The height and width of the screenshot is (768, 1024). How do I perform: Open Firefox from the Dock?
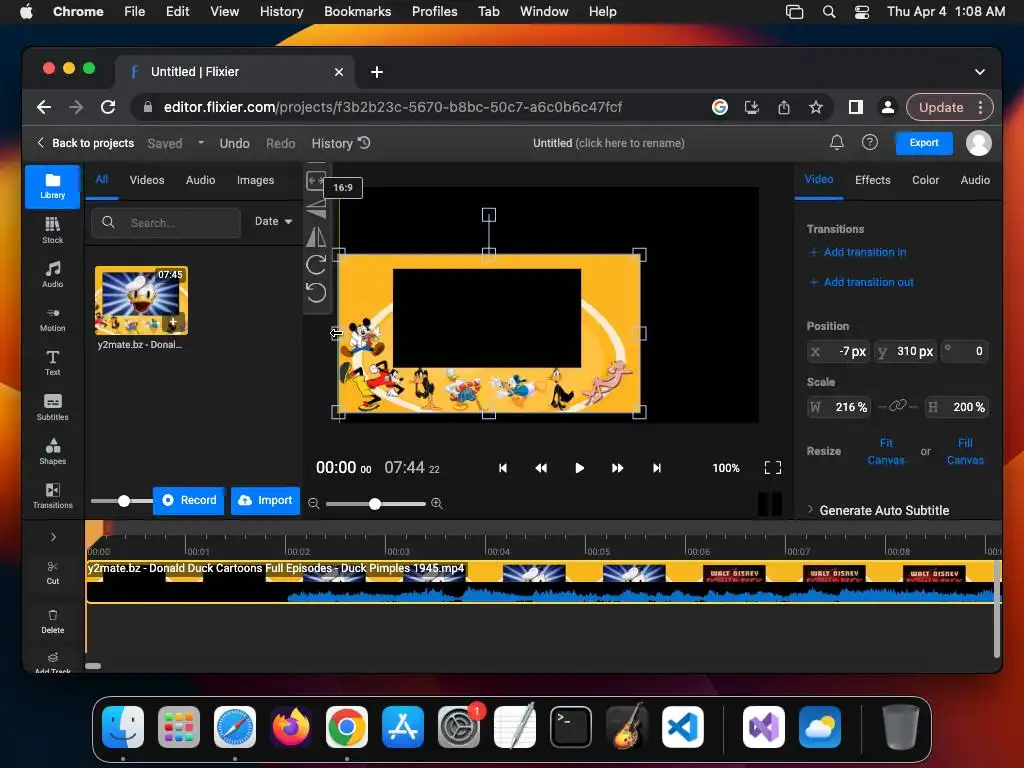pos(291,727)
